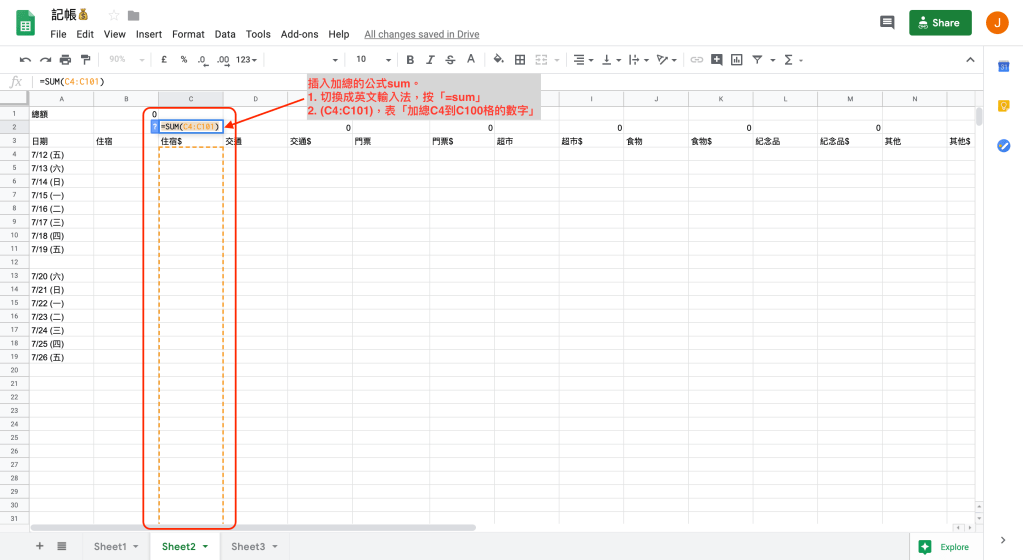Expand the more number formats dropdown

[x=246, y=60]
